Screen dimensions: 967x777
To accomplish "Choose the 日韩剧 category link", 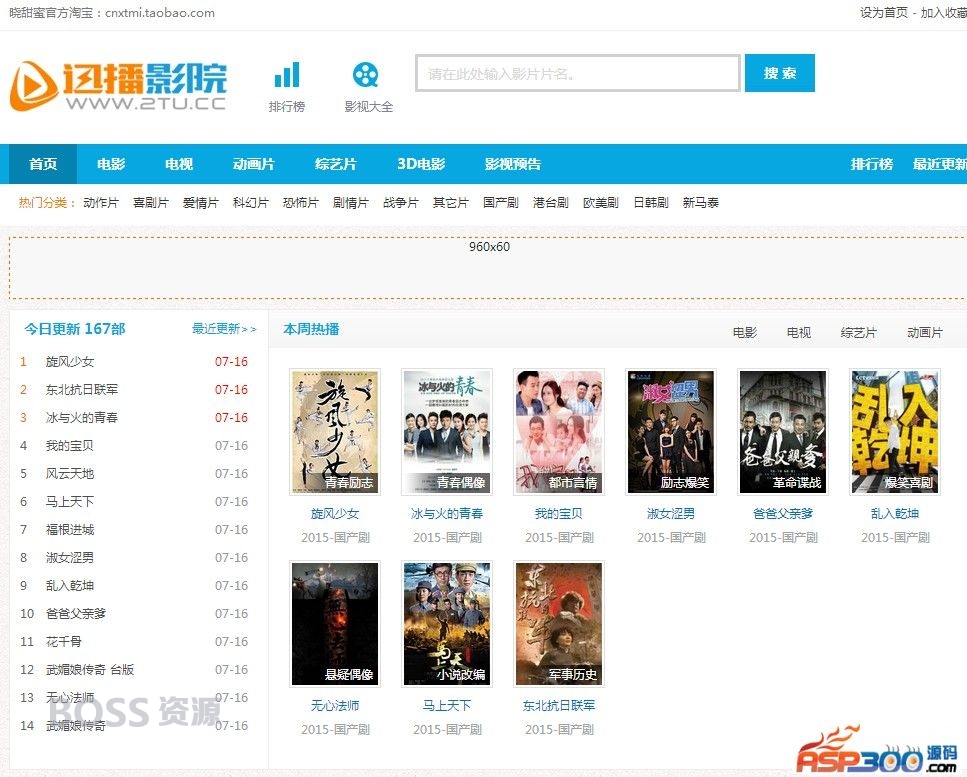I will point(651,202).
